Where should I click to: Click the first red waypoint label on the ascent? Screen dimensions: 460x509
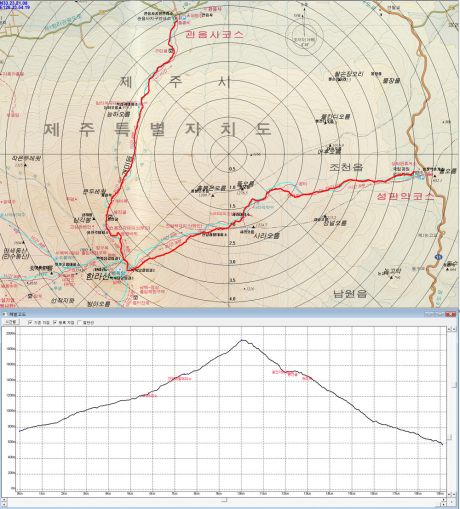[x=148, y=396]
